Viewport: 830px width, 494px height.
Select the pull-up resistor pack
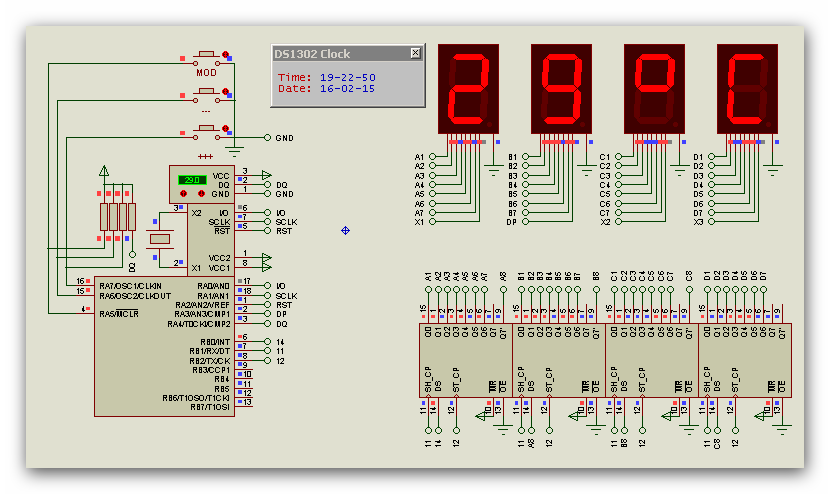pyautogui.click(x=118, y=216)
